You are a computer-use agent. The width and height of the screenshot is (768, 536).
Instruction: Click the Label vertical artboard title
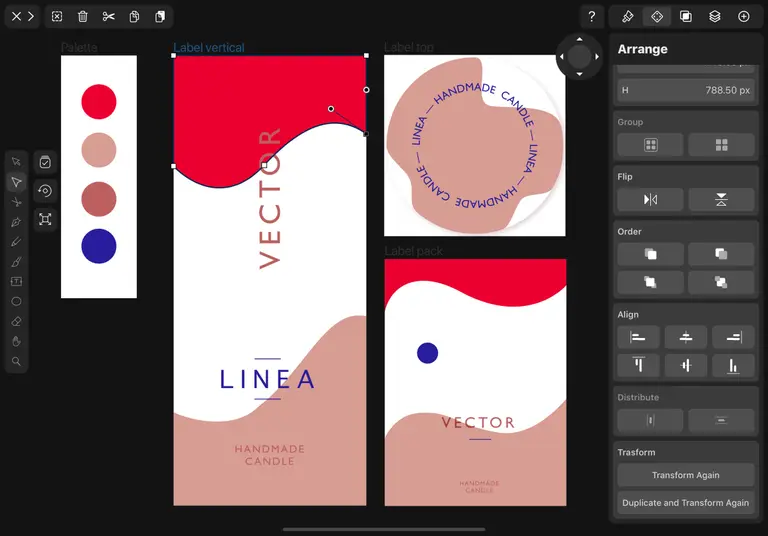tap(209, 48)
